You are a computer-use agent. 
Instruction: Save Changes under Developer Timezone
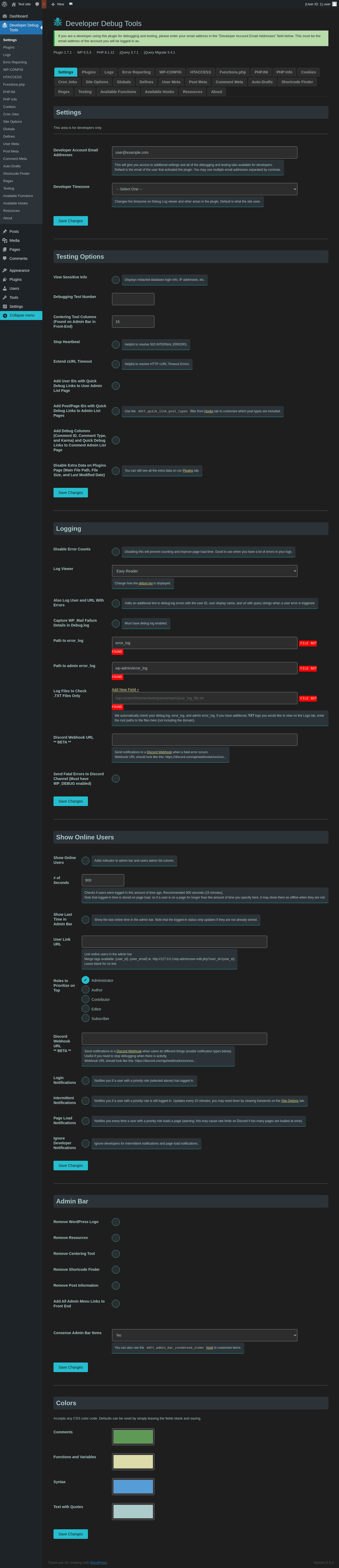click(70, 221)
